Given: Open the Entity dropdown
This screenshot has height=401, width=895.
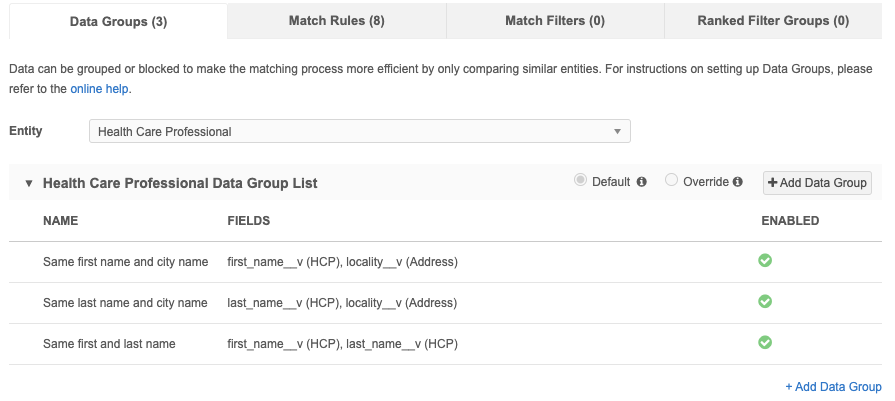Looking at the screenshot, I should pyautogui.click(x=359, y=132).
